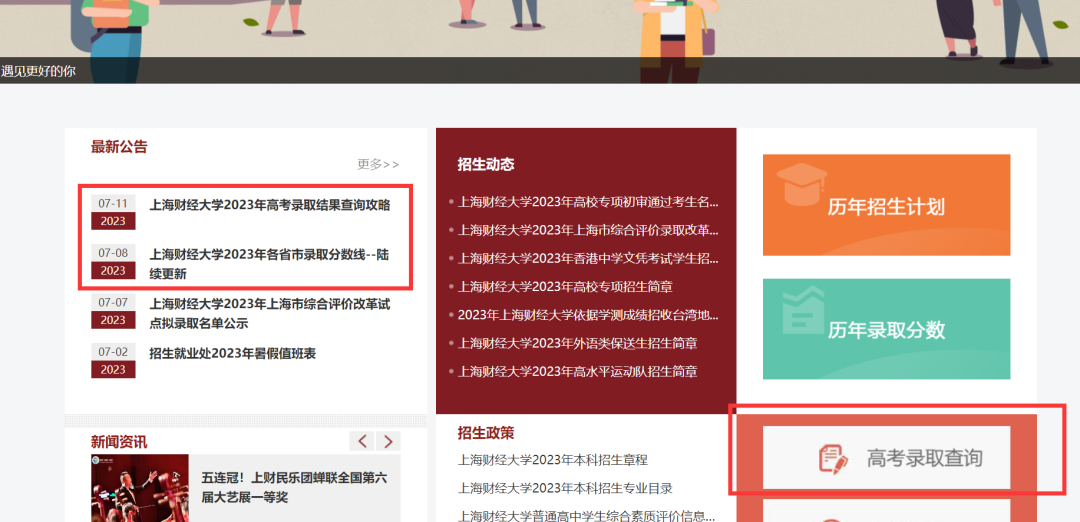Open 上海市综合评价改革试点拟录取名单公示 announcement
Screen dimensions: 1080x522
pos(270,313)
